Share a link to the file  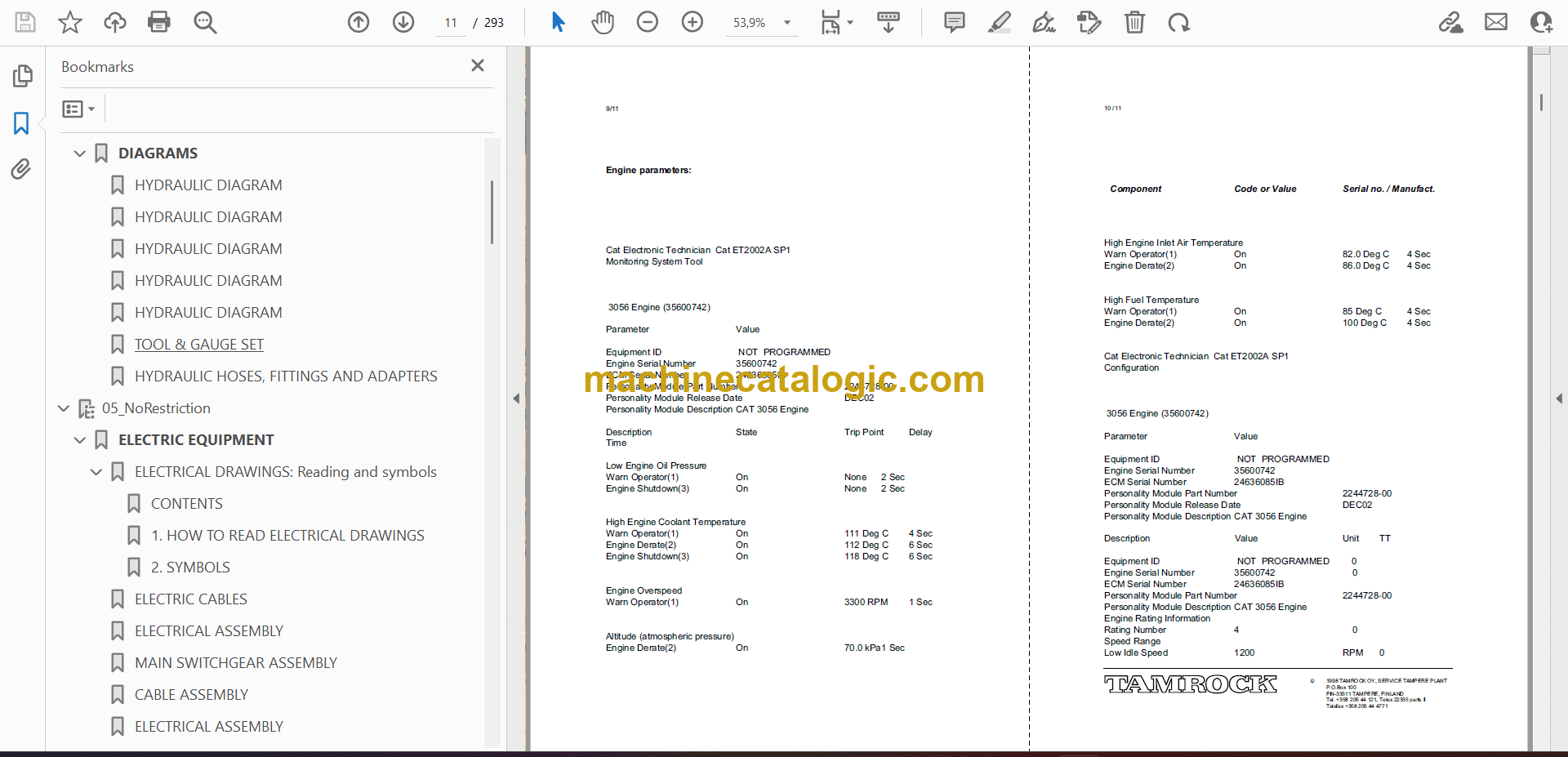1451,22
